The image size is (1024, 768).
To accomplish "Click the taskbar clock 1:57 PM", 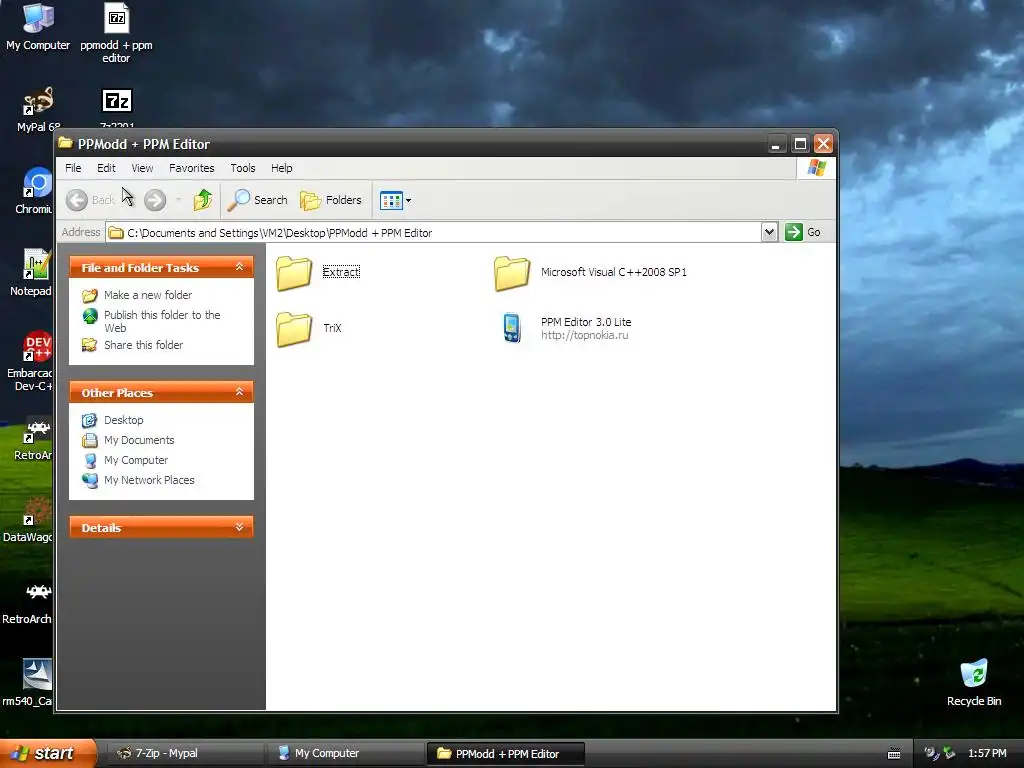I will pos(987,753).
